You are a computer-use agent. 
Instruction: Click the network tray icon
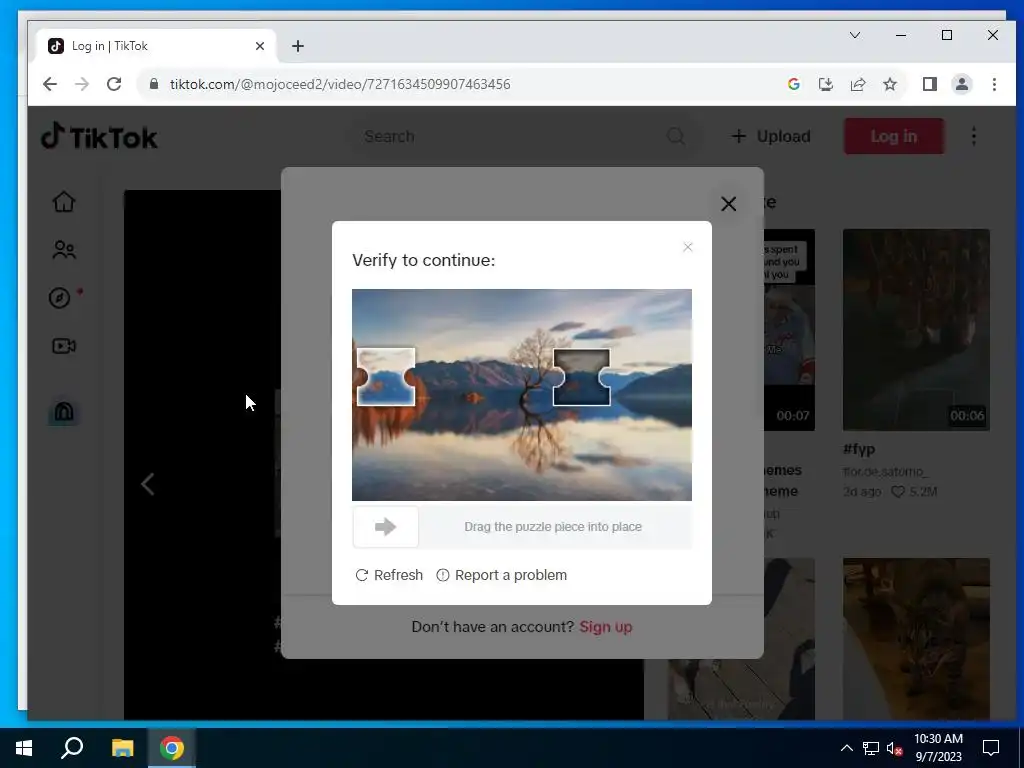(x=871, y=748)
